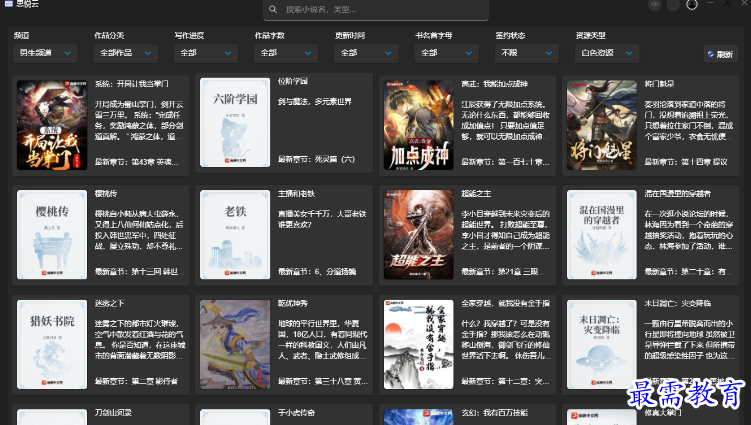The image size is (751, 425).
Task: Toggle the eye visibility icon in title bar
Action: pyautogui.click(x=655, y=5)
